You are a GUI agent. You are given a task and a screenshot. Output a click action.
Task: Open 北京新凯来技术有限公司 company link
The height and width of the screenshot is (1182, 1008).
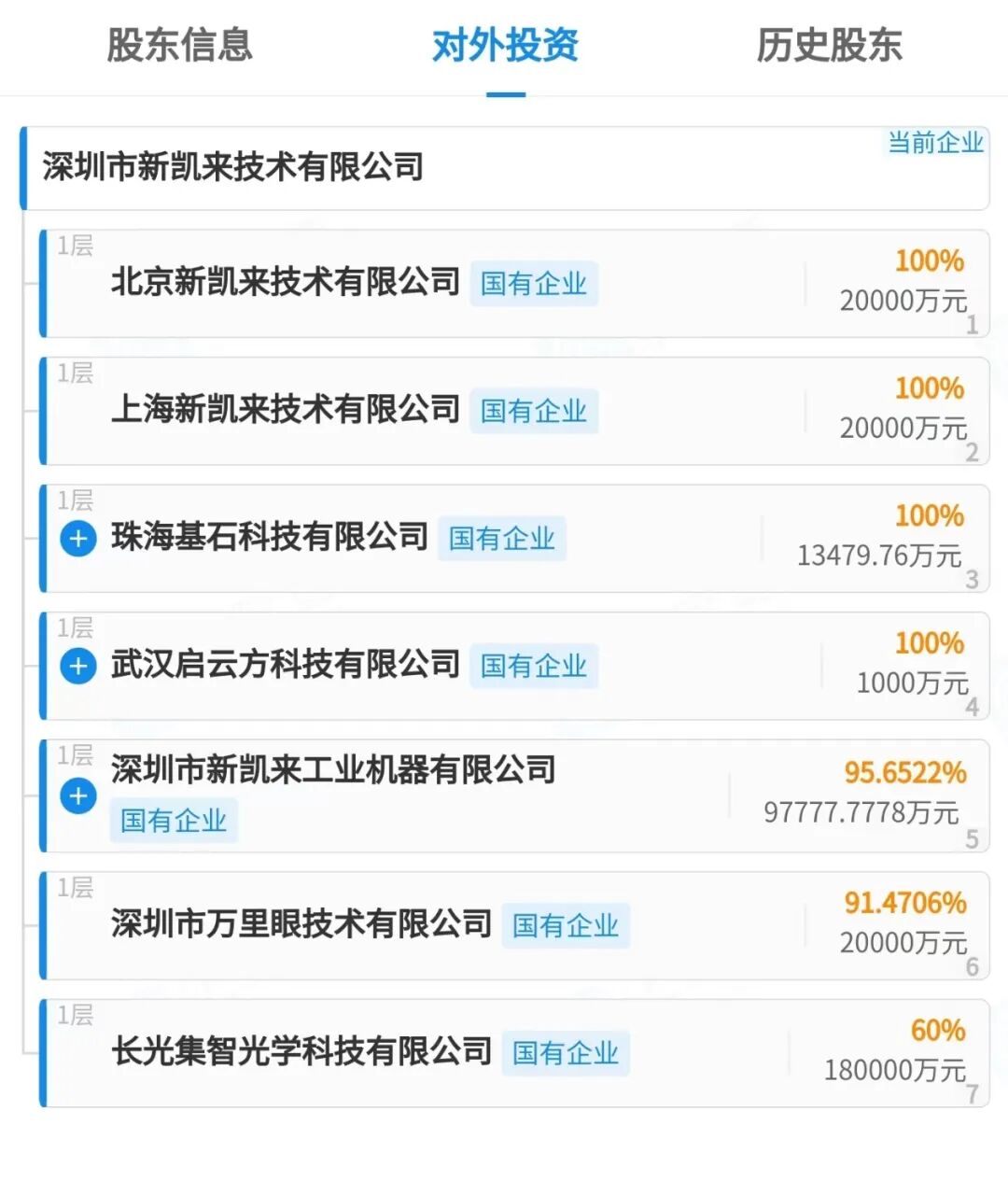pyautogui.click(x=285, y=282)
